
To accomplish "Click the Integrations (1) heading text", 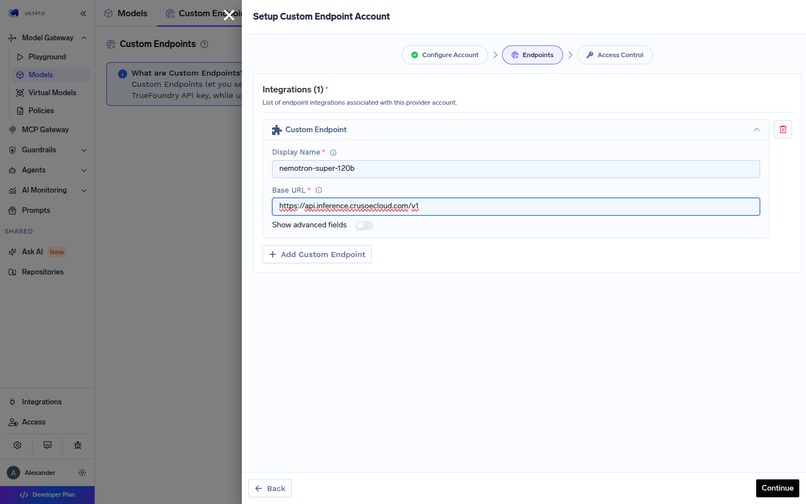I will [x=292, y=89].
